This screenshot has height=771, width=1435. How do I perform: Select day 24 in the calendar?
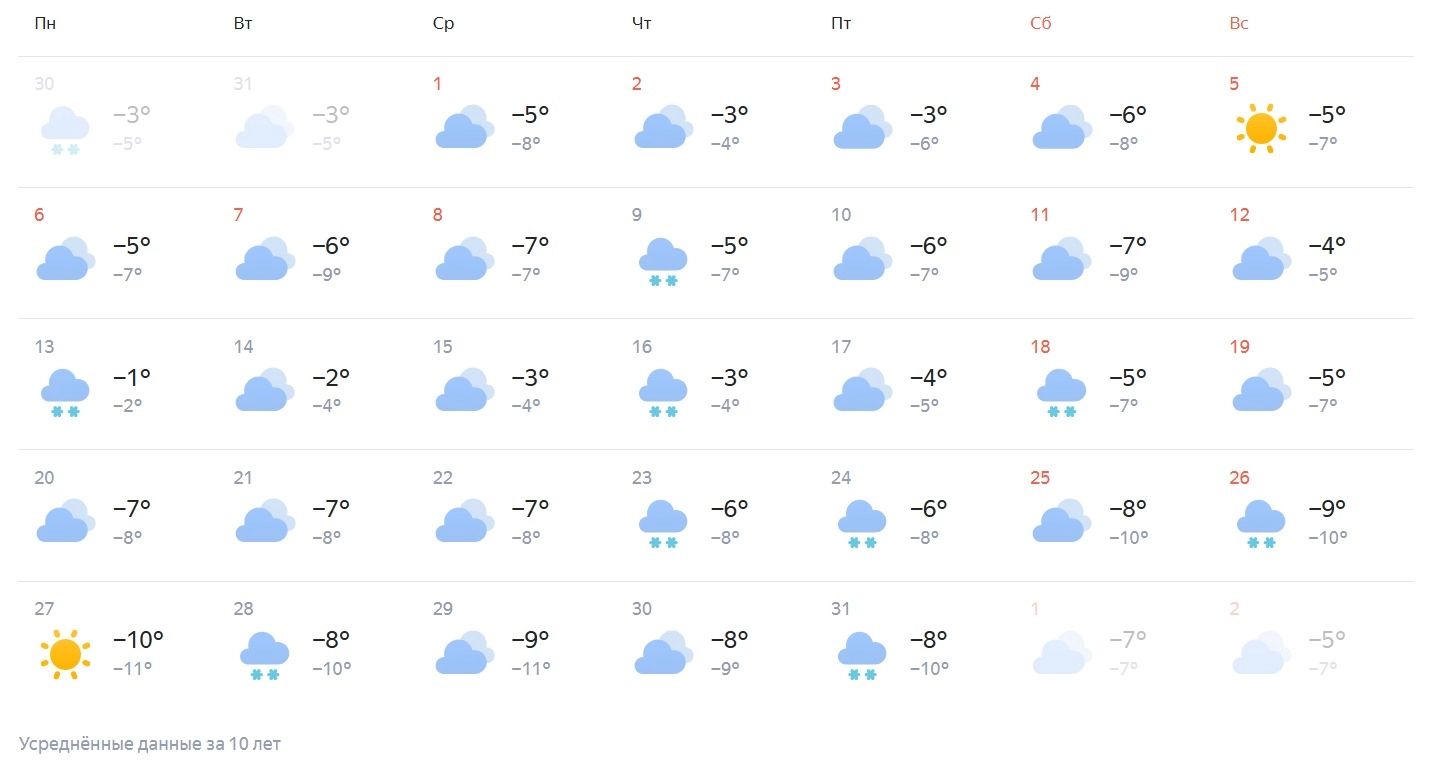841,478
